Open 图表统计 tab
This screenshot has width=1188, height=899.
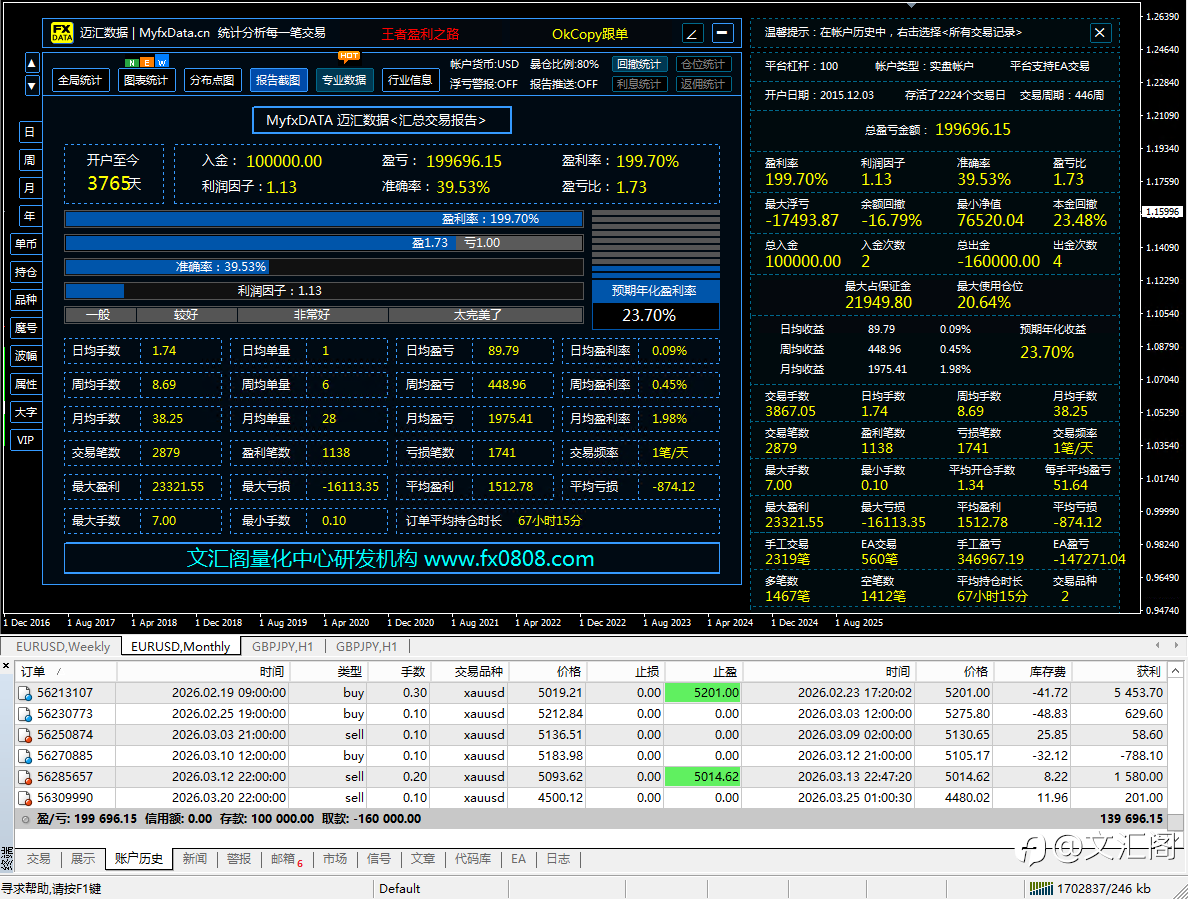pyautogui.click(x=146, y=80)
